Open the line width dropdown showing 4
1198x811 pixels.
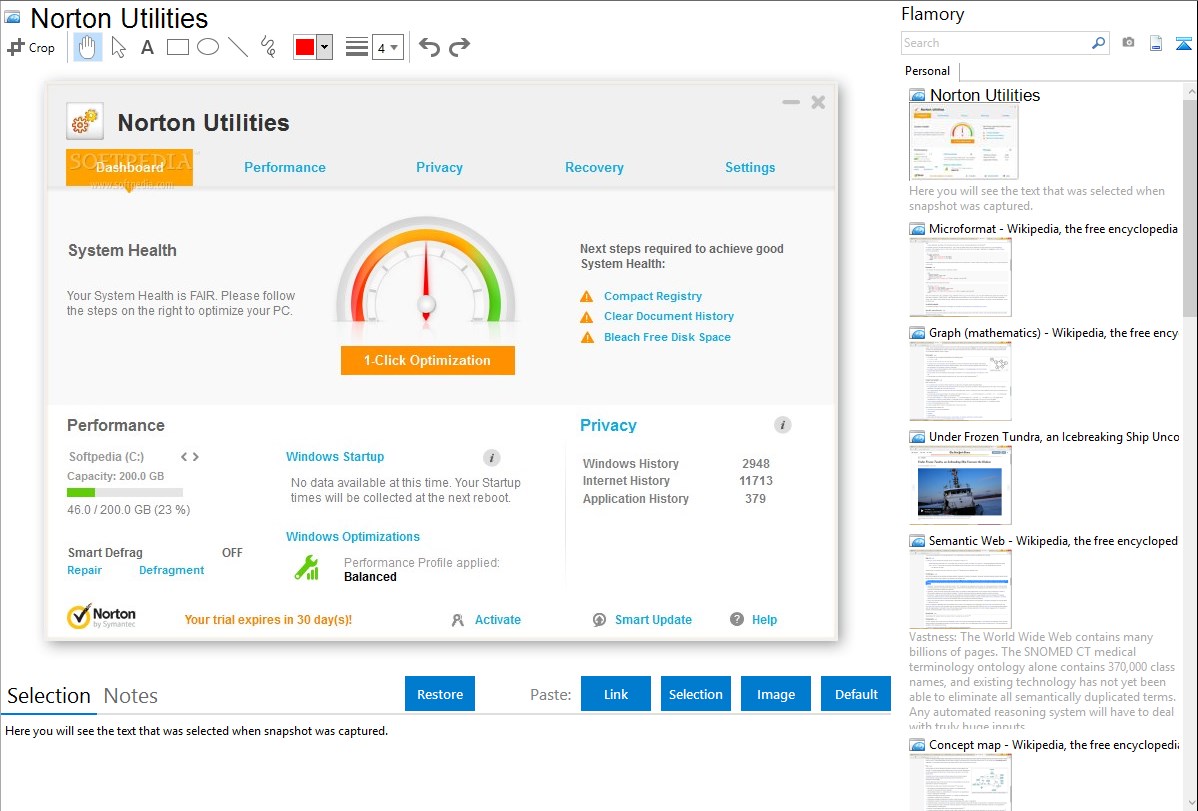(x=388, y=48)
